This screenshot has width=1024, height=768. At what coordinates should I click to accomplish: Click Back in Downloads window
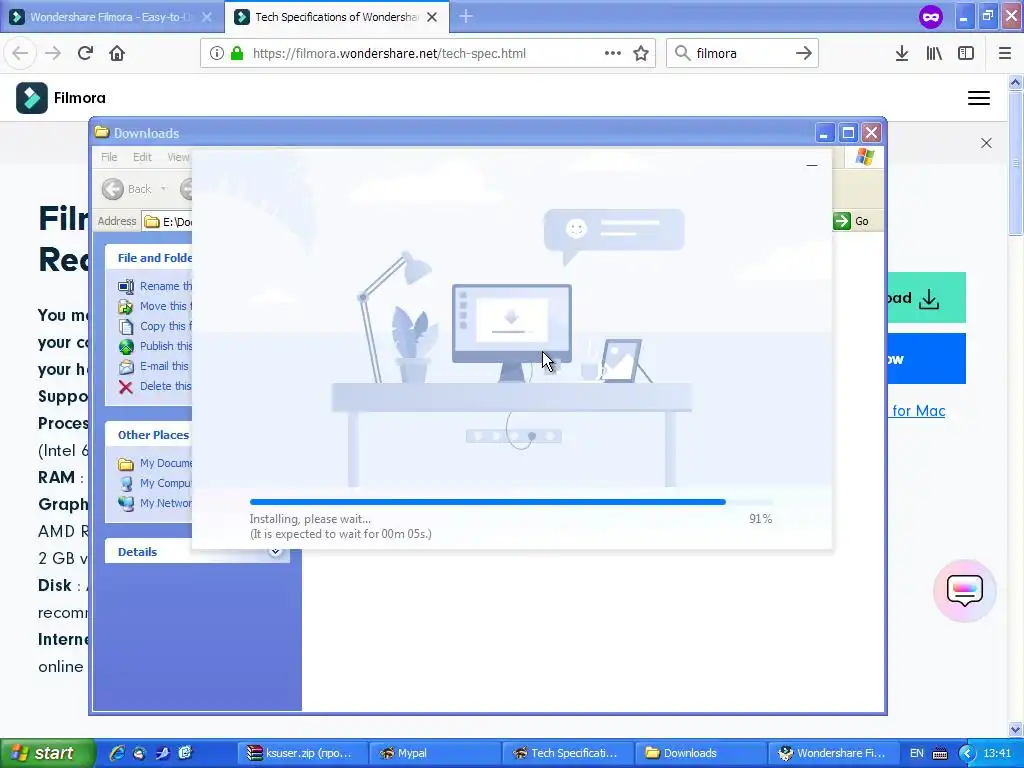pyautogui.click(x=127, y=189)
